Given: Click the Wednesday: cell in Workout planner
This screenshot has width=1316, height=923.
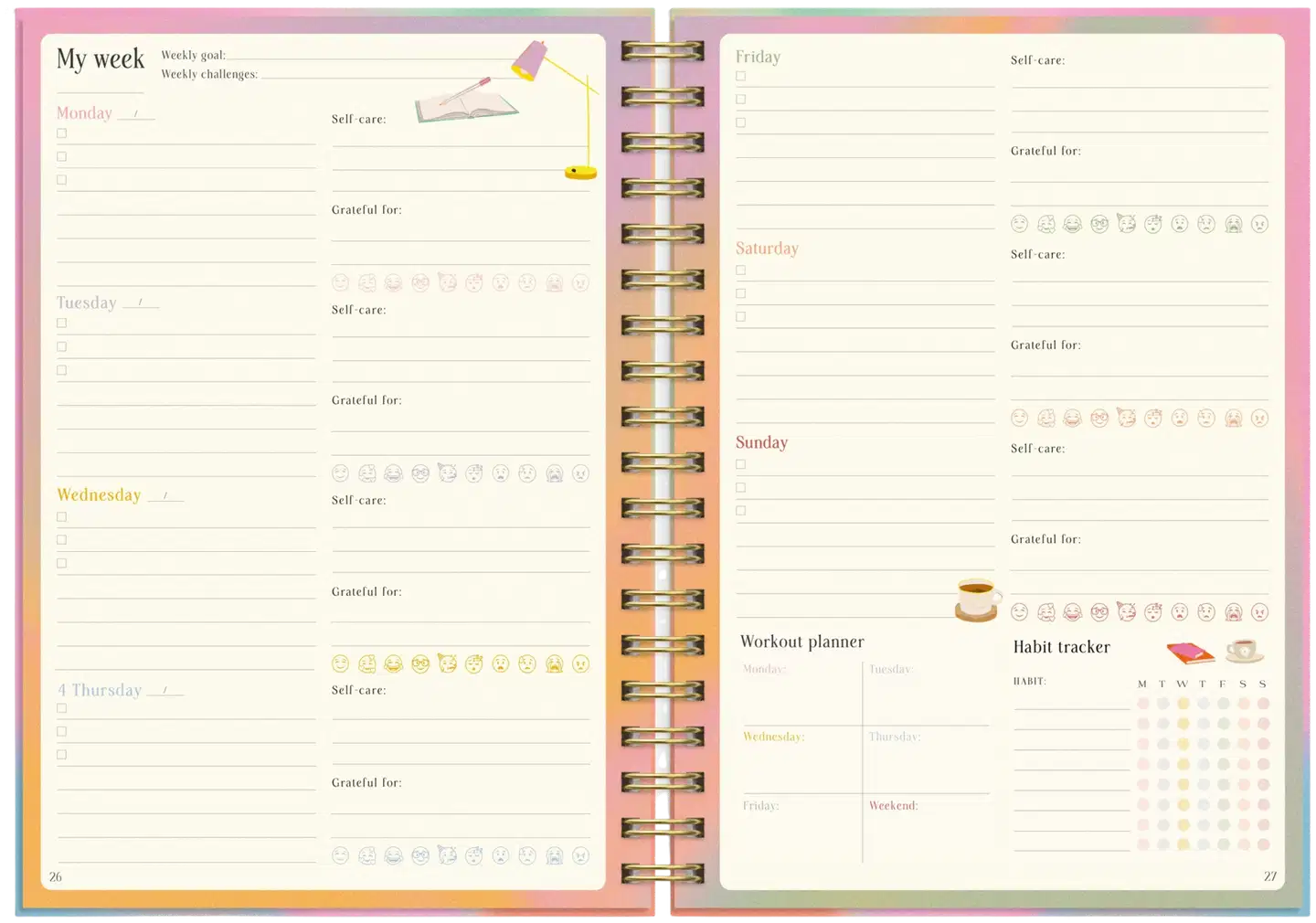Looking at the screenshot, I should pyautogui.click(x=801, y=760).
